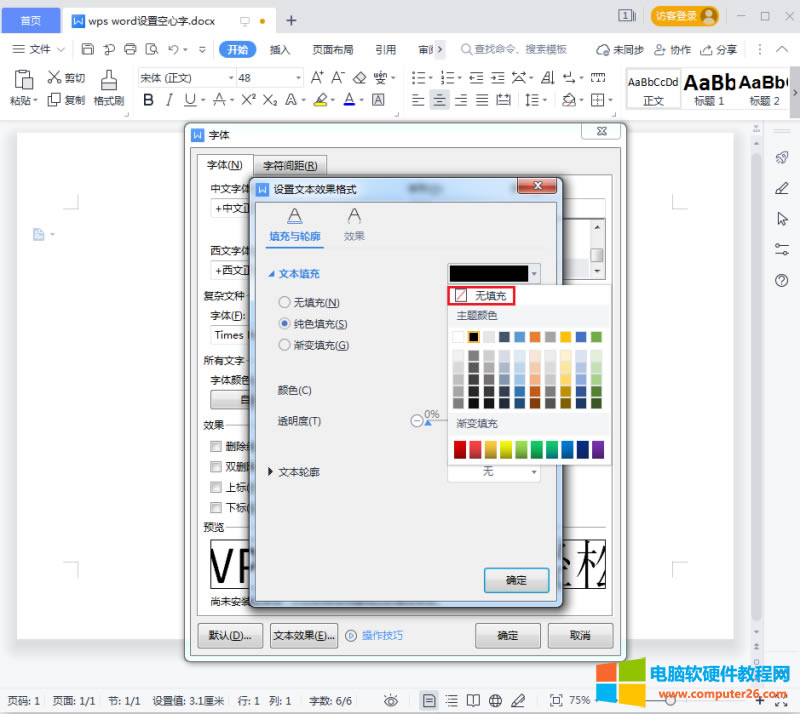Choose 无填充 in the color dropdown
The height and width of the screenshot is (714, 800).
tap(483, 295)
